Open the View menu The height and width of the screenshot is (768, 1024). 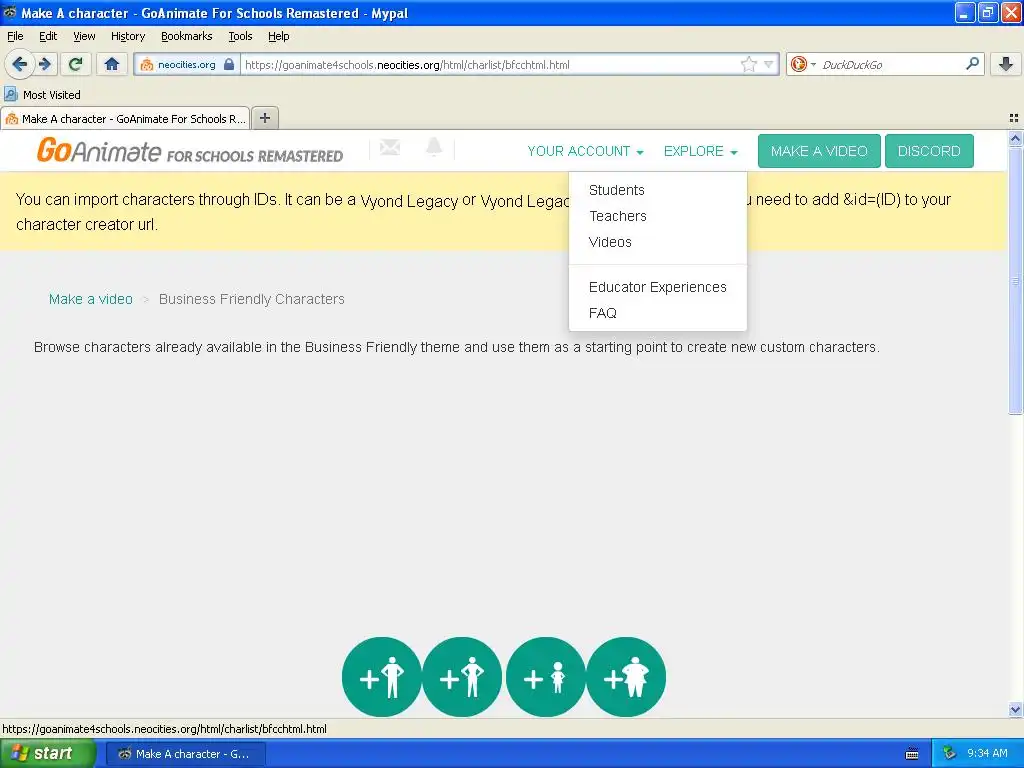point(84,36)
